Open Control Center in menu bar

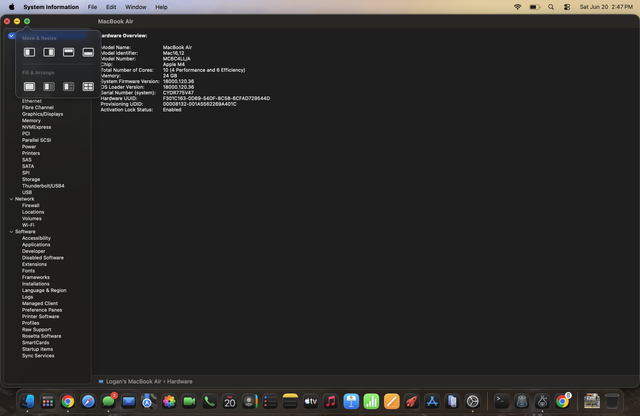tap(567, 7)
